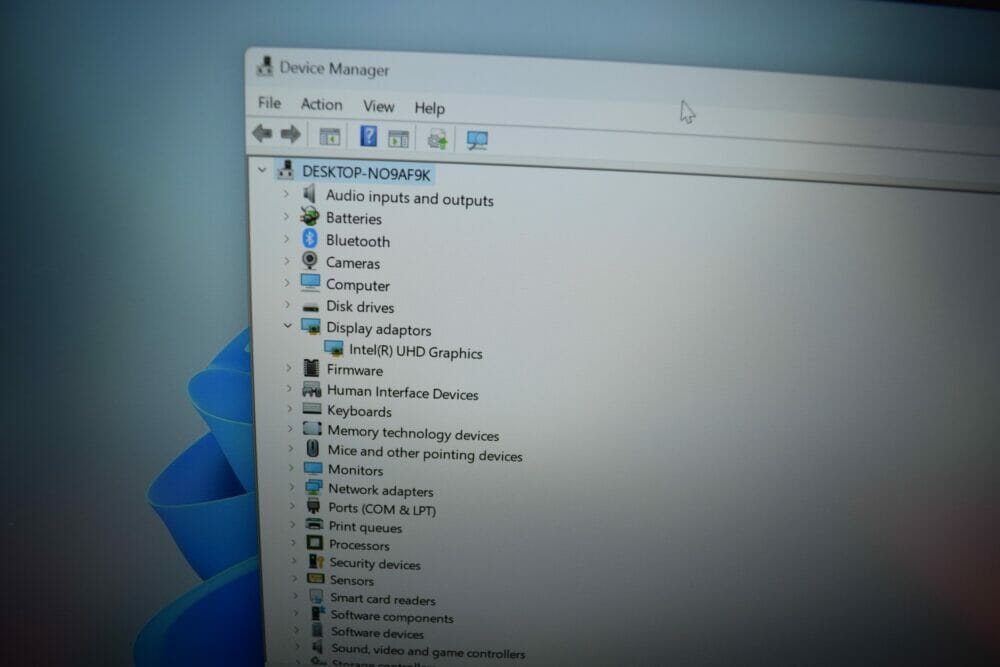Click the Keyboards category icon
1000x667 pixels.
[x=312, y=409]
